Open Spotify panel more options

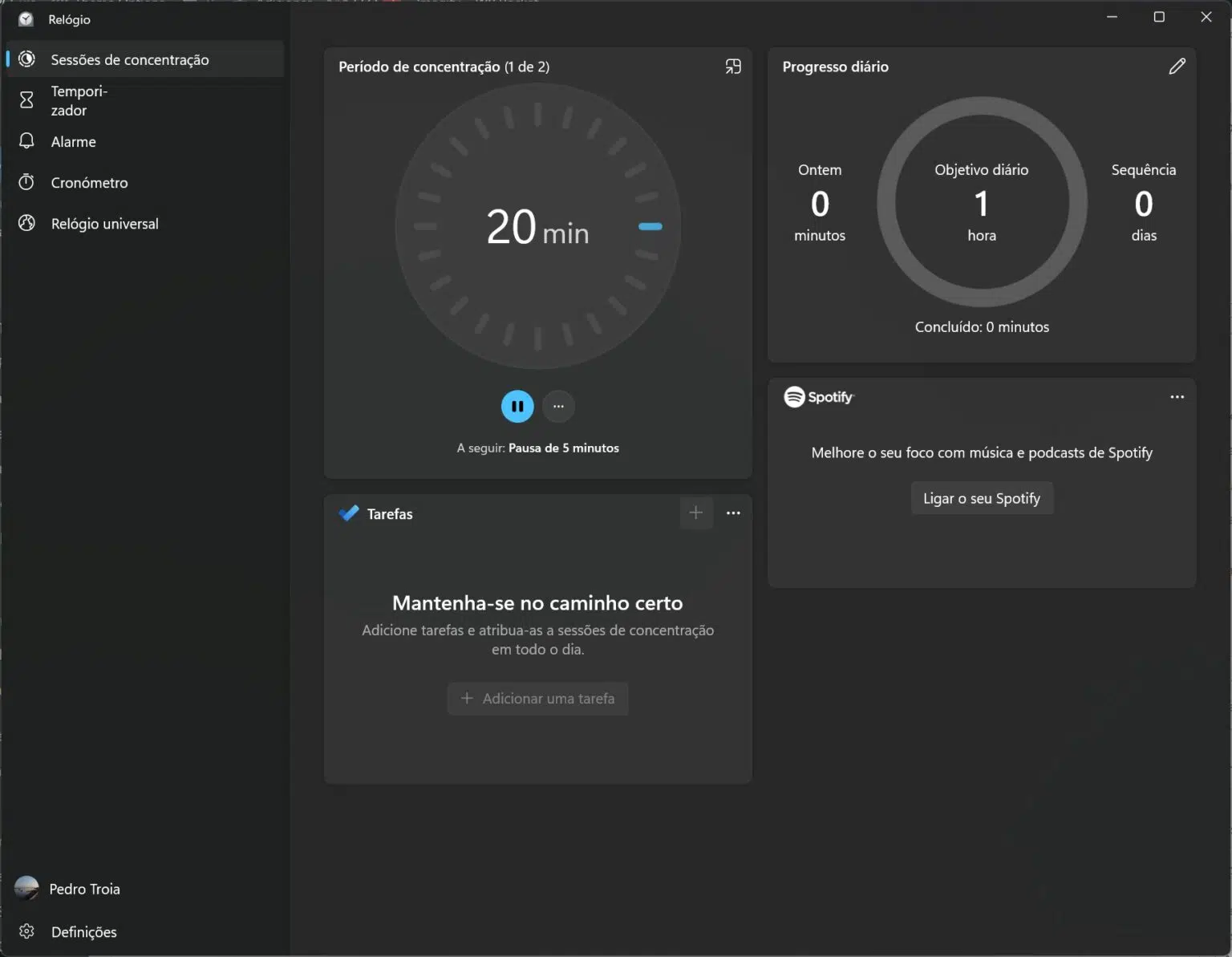(x=1177, y=397)
